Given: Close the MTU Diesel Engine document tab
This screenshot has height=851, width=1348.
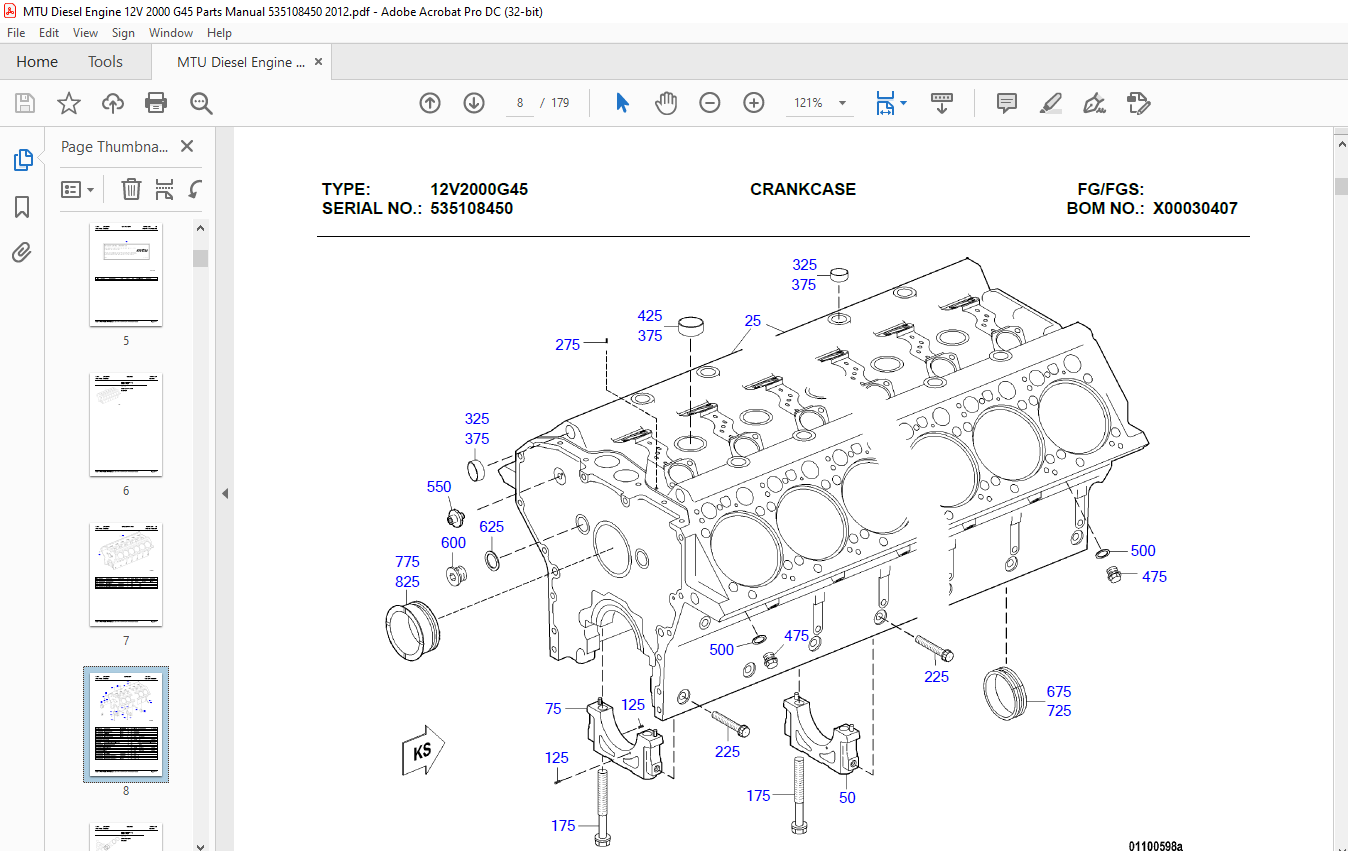Looking at the screenshot, I should [x=319, y=62].
